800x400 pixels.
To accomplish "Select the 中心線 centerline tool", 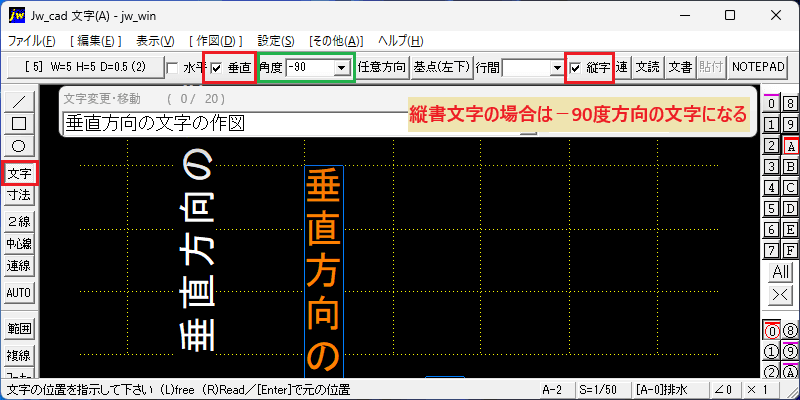I will 19,244.
